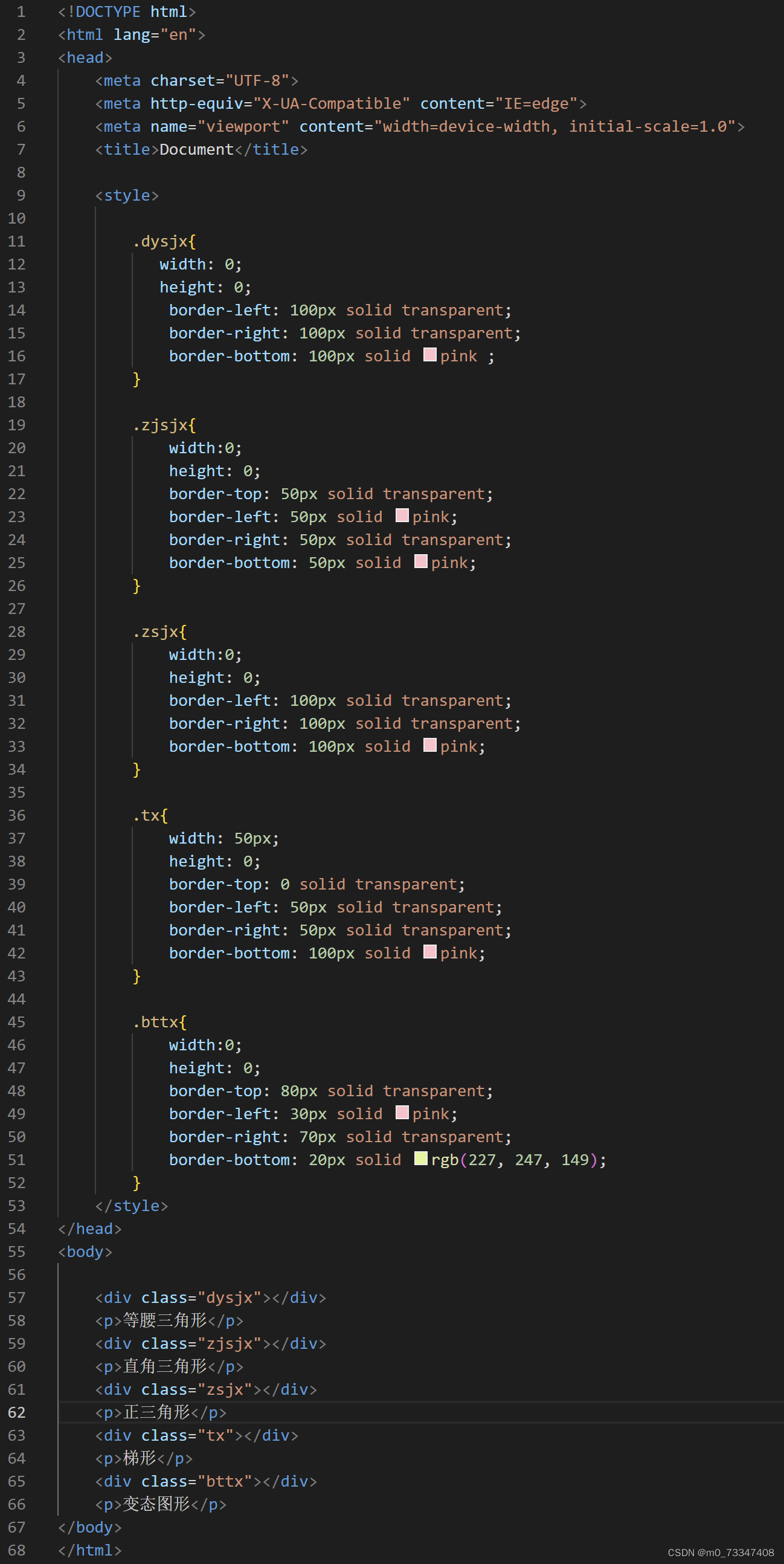
Task: Click the paragraph text 等腰三角形
Action: pyautogui.click(x=165, y=1320)
